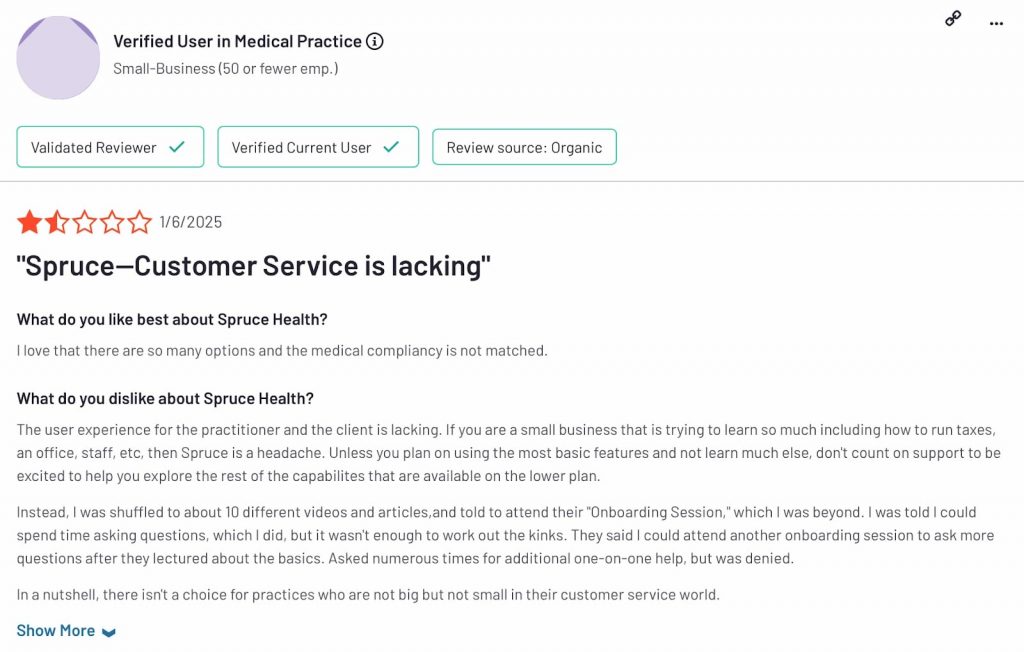Click the Verified Current User badge

tap(317, 147)
